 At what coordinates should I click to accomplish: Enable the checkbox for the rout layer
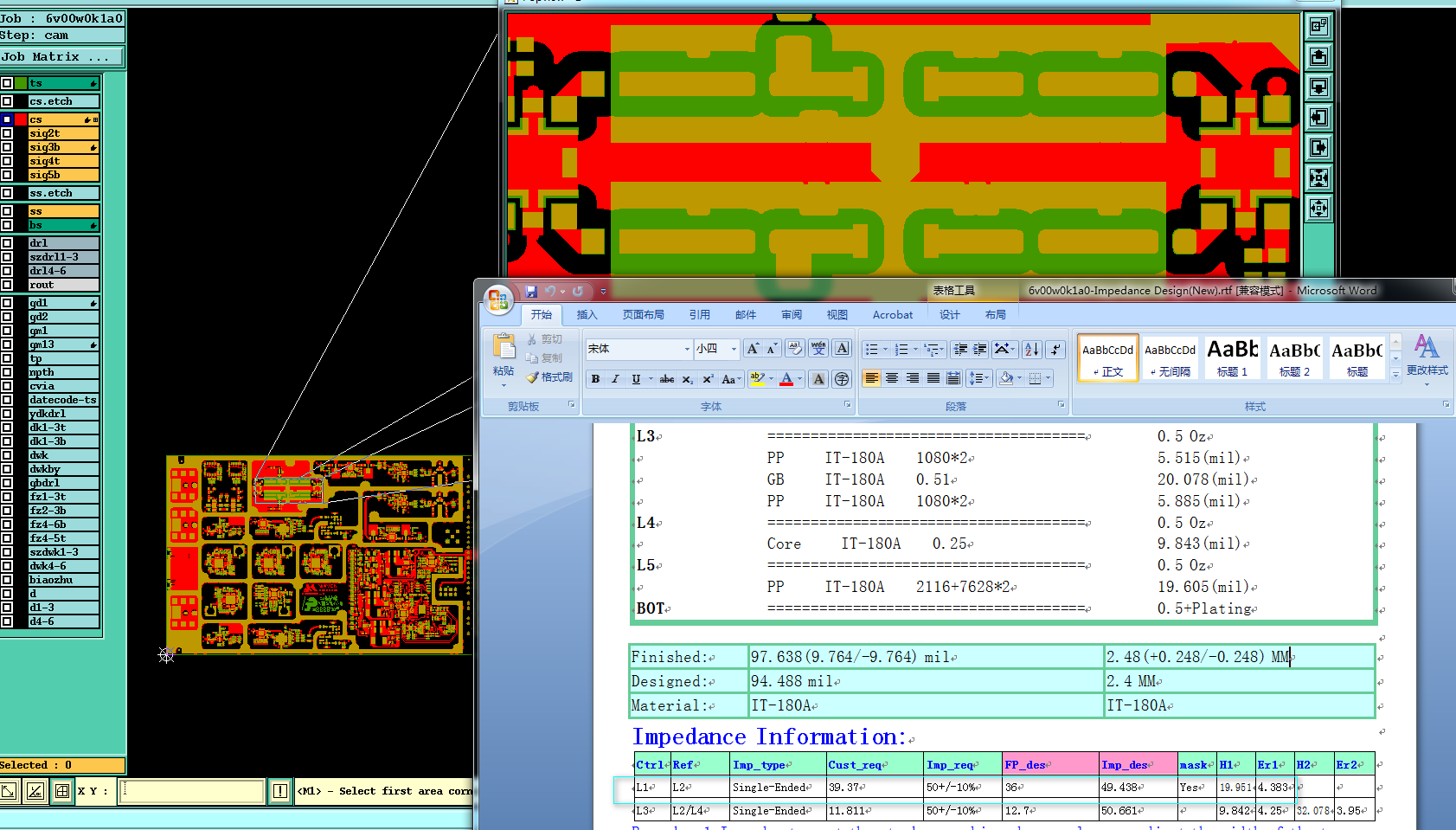point(7,285)
